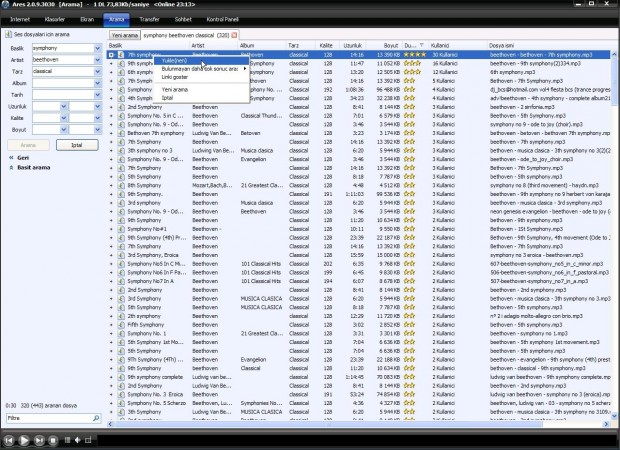This screenshot has width=620, height=450.
Task: Open the submenu arrow of 'Bulunmayan daha cok sonuc ara'
Action: click(x=245, y=69)
